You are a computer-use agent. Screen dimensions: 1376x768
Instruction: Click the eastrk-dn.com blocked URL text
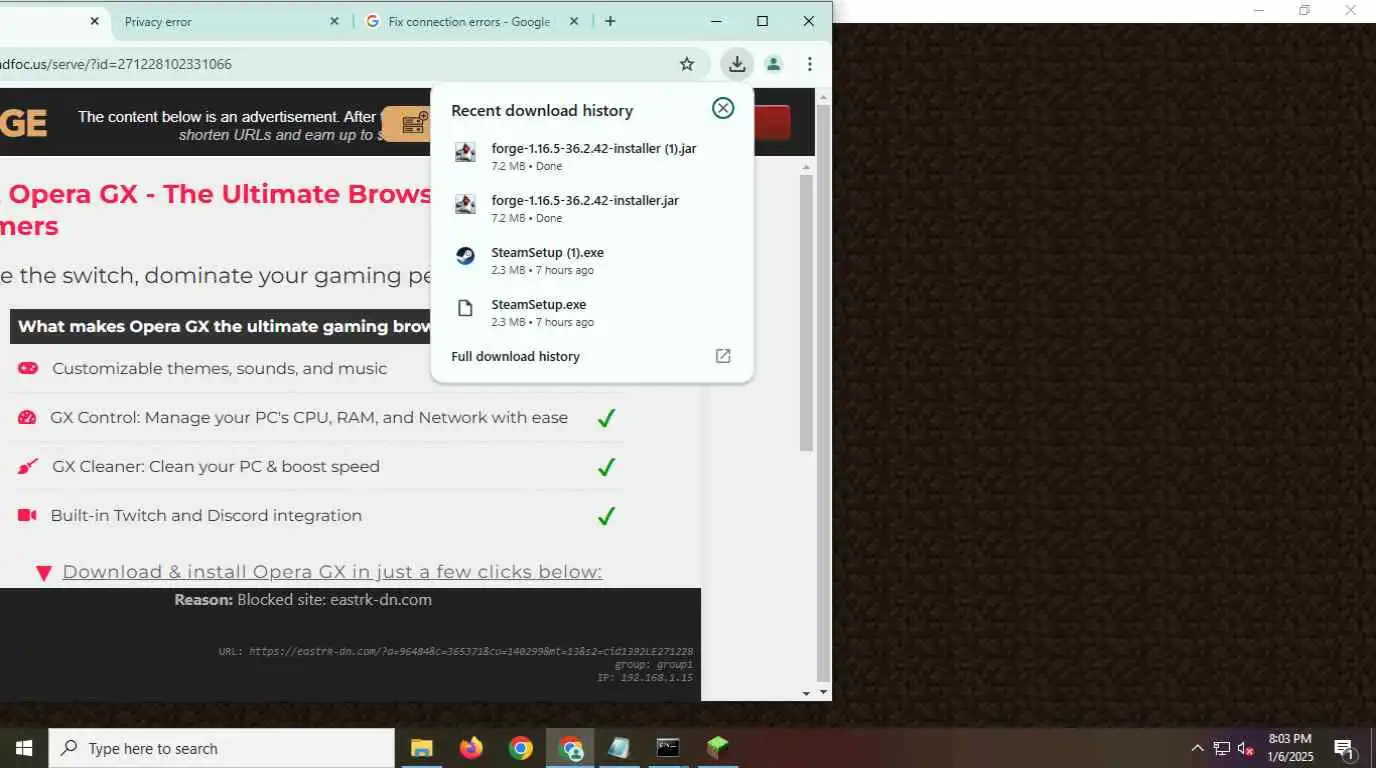point(470,651)
